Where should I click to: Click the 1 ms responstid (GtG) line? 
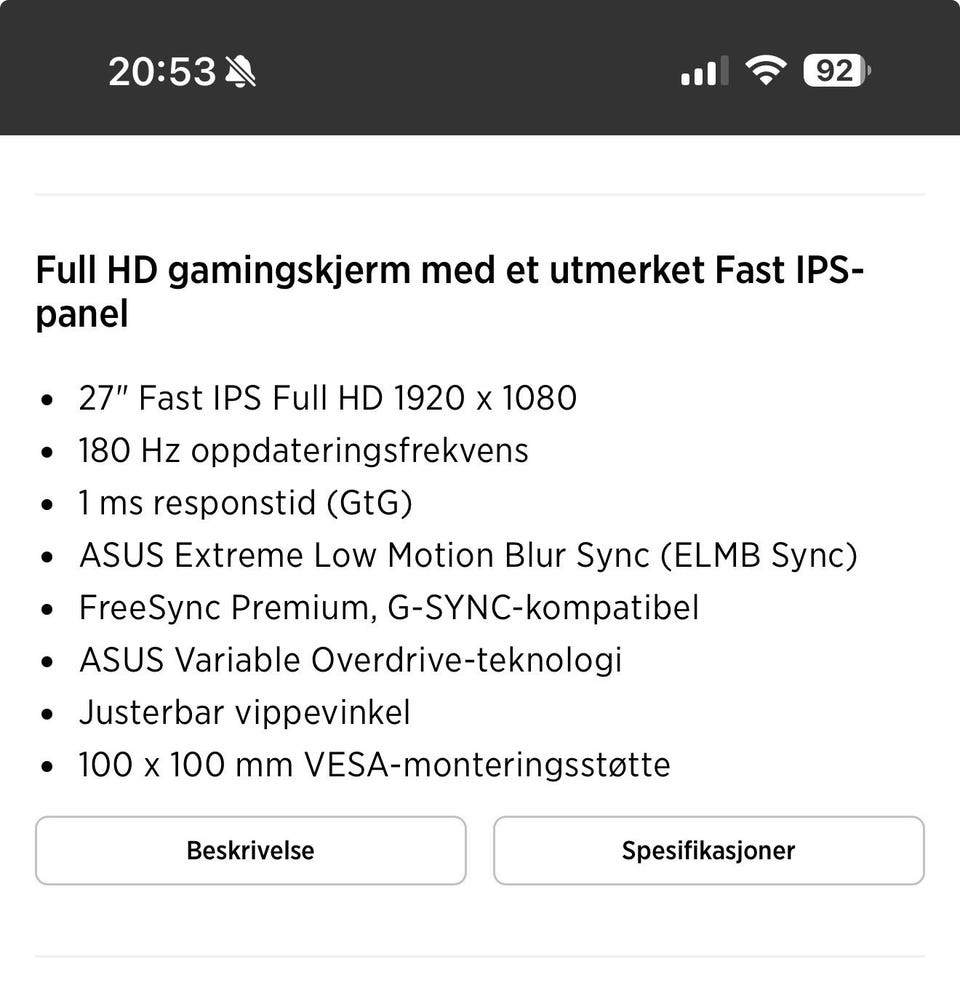[x=245, y=503]
